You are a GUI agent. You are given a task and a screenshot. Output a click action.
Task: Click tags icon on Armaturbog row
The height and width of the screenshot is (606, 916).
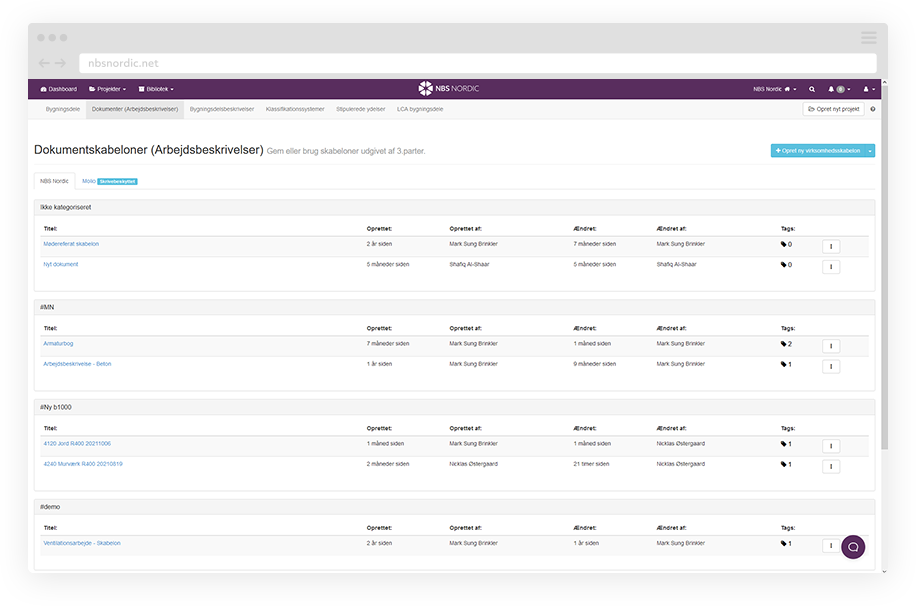click(x=784, y=344)
